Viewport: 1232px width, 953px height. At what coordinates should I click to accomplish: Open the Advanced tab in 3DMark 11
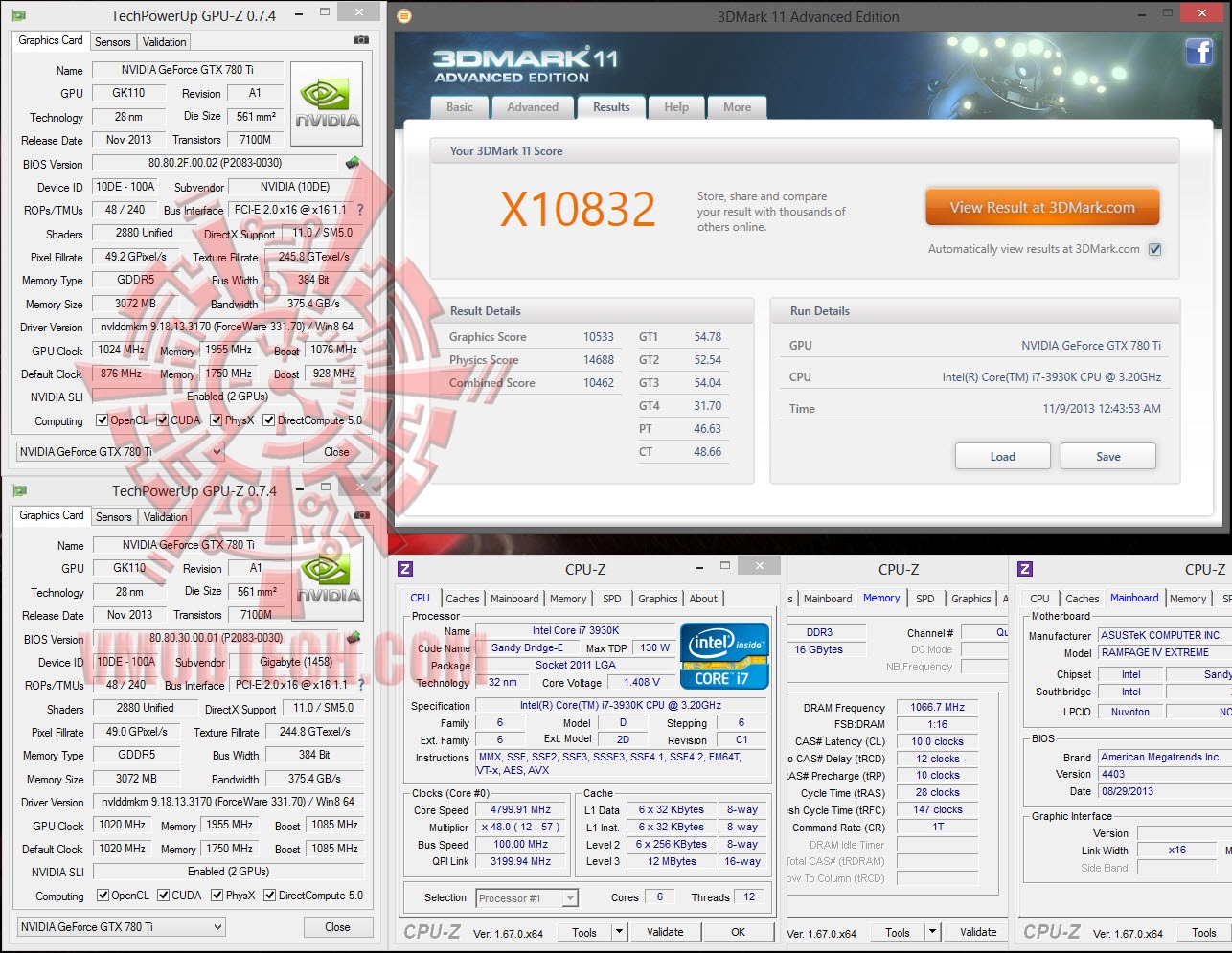point(533,107)
